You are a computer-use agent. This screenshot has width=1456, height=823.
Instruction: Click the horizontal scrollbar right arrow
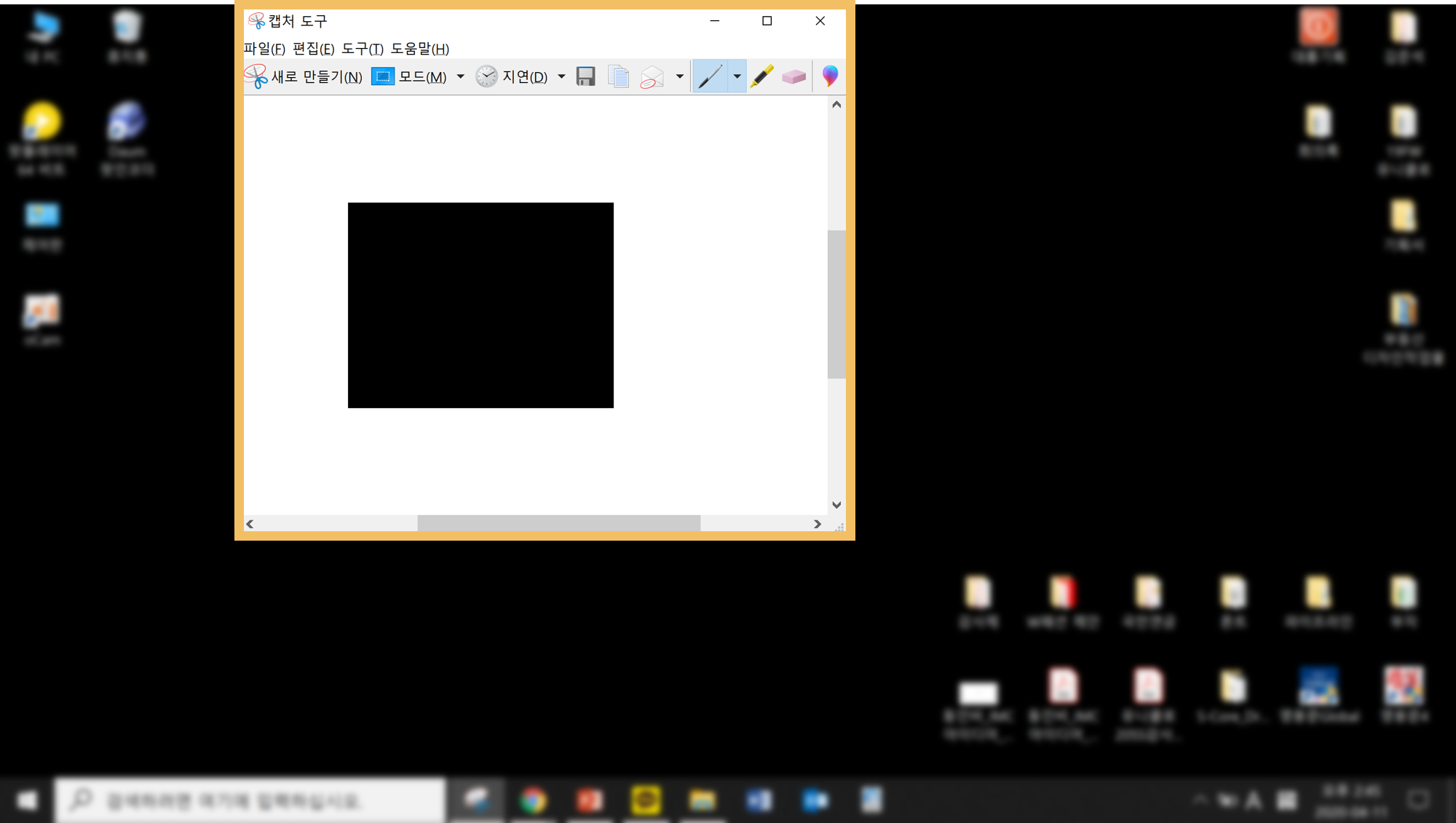[x=818, y=524]
